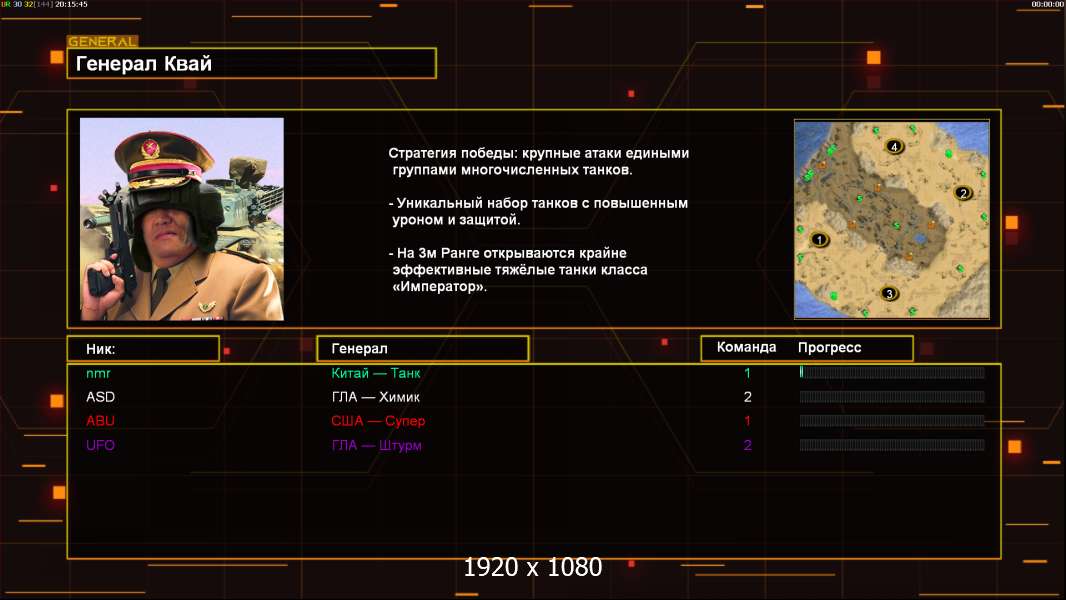Click the Китай — Танк general entry
The width and height of the screenshot is (1066, 600).
point(376,373)
